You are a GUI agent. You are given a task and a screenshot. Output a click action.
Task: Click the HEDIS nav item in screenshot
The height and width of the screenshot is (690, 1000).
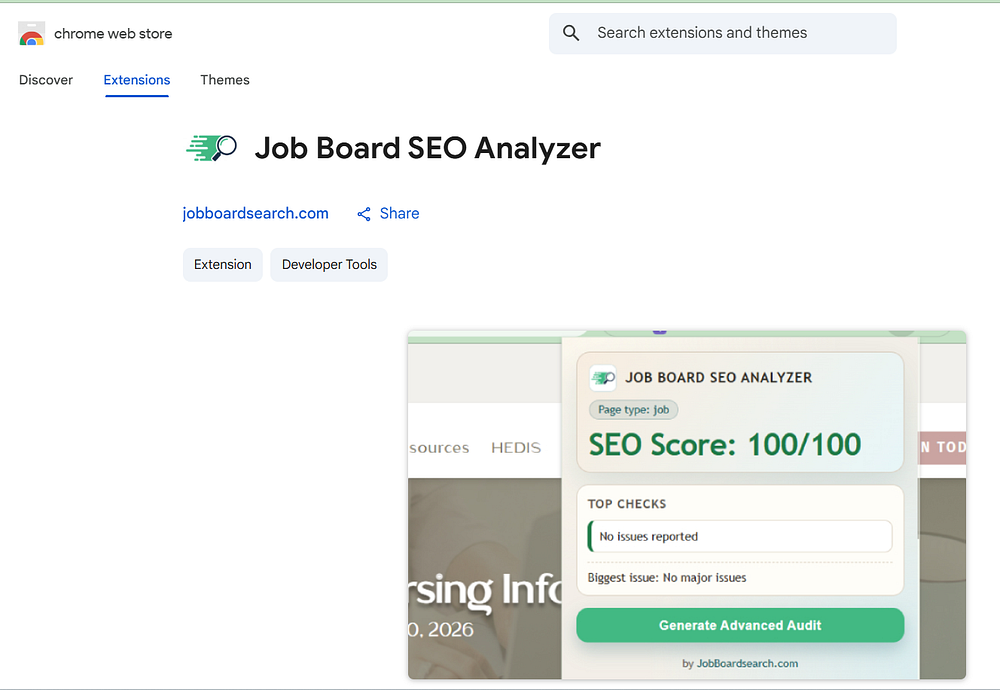[516, 447]
